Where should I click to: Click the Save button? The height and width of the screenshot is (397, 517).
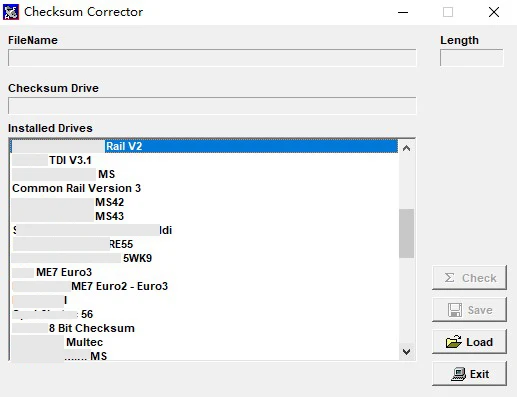[469, 310]
